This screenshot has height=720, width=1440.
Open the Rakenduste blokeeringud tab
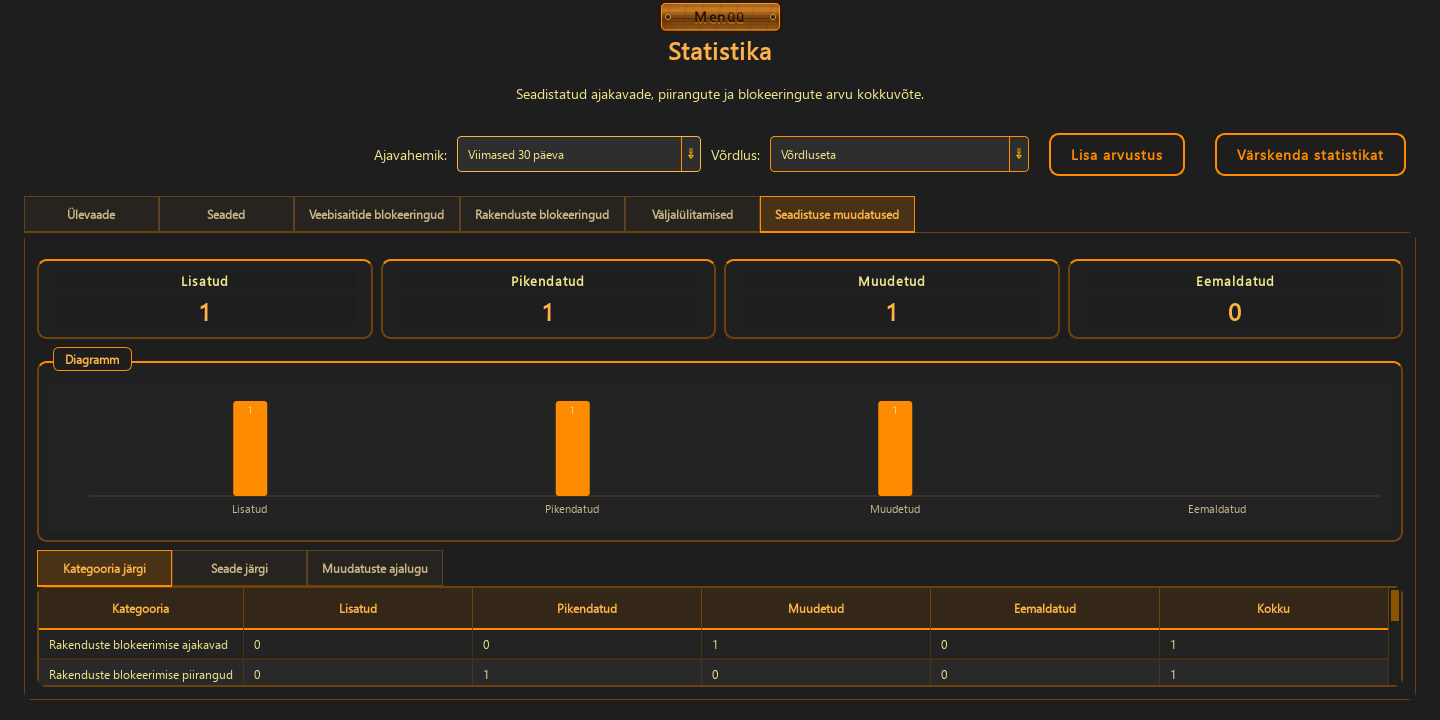(542, 215)
